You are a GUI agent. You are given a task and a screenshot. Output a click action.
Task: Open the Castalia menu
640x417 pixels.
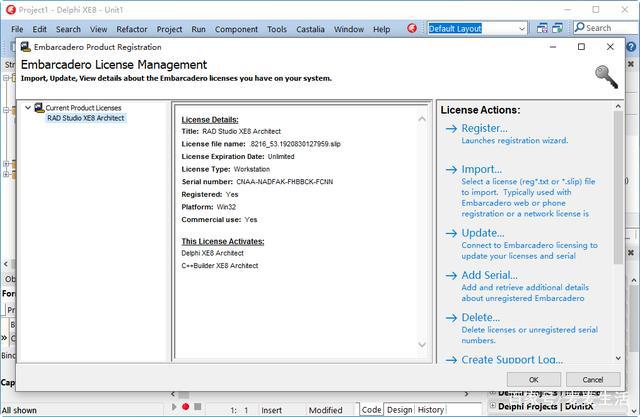pos(310,29)
